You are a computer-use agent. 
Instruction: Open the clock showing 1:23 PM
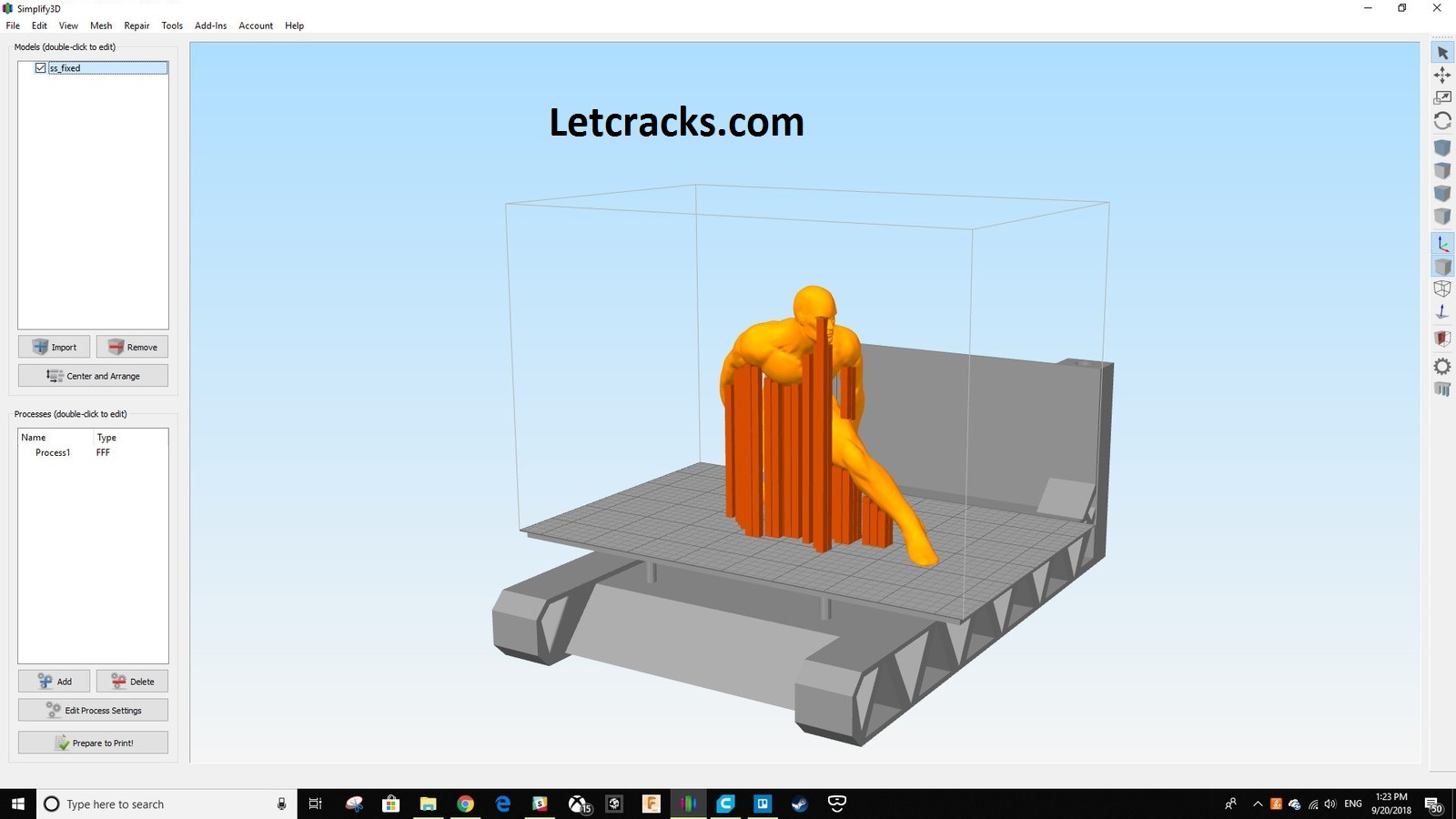pos(1391,804)
